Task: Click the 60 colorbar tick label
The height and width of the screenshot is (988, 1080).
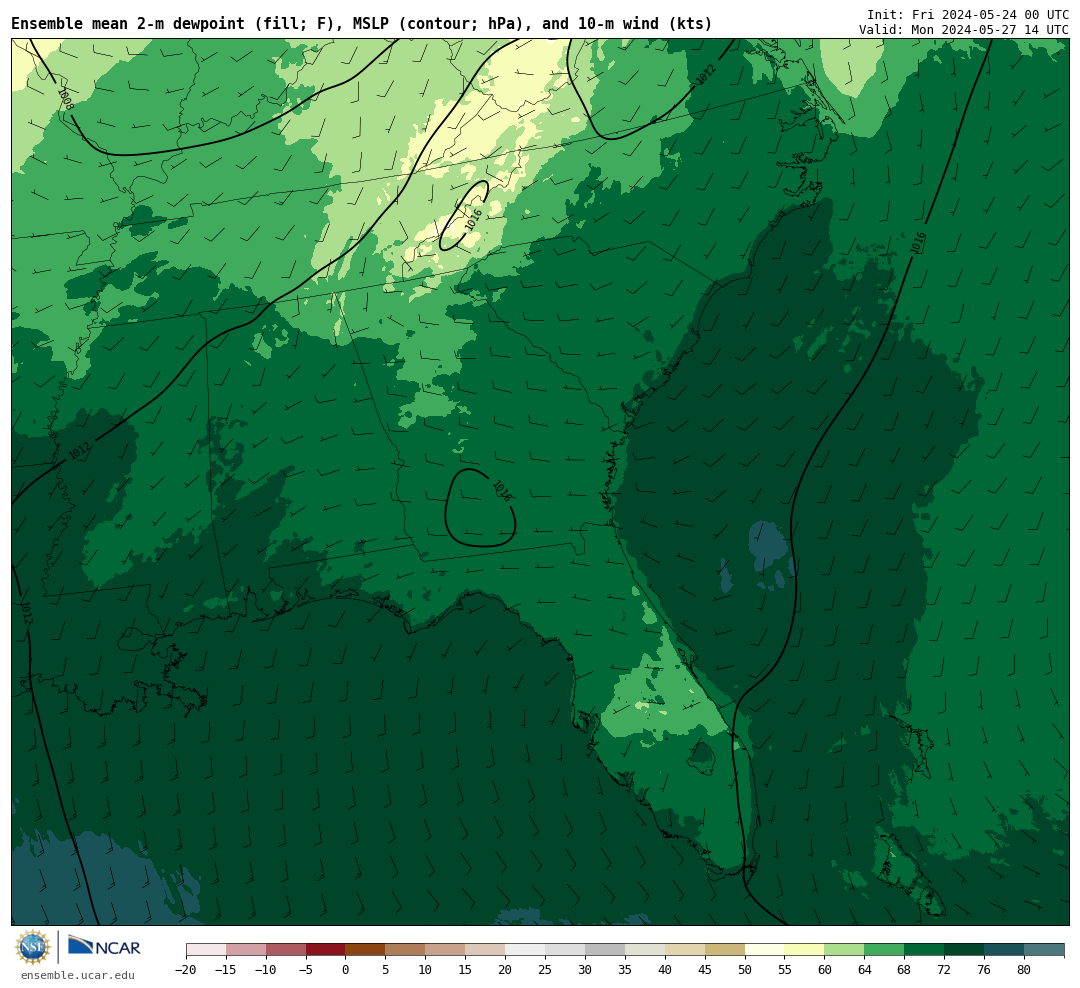Action: click(825, 970)
